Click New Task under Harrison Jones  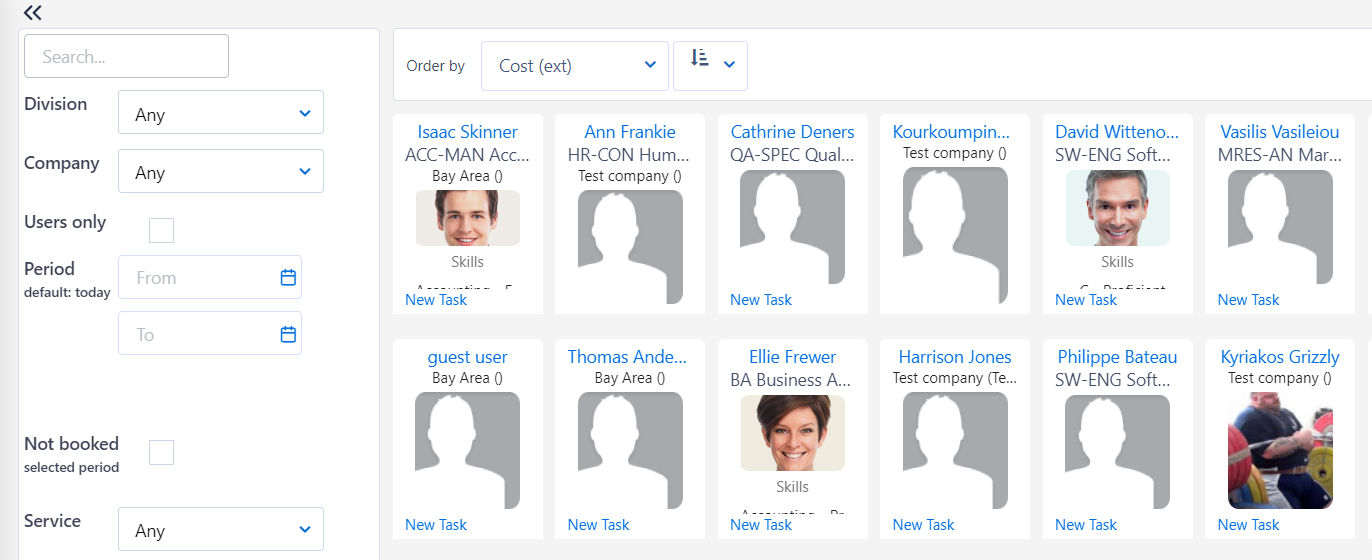(923, 525)
